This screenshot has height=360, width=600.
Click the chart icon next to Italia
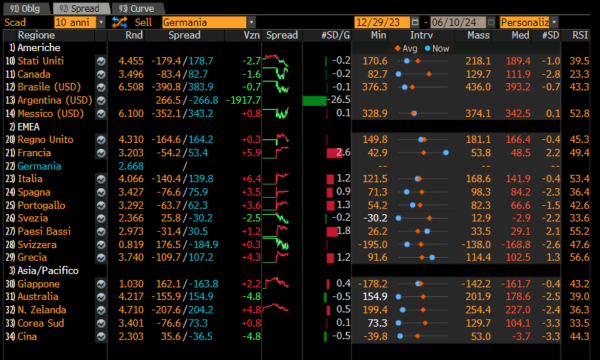pyautogui.click(x=101, y=179)
